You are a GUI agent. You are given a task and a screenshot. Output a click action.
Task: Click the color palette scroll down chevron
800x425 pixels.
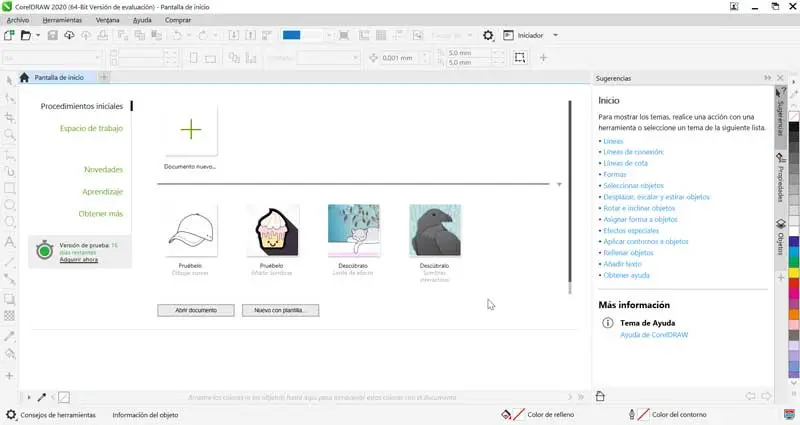(x=794, y=382)
